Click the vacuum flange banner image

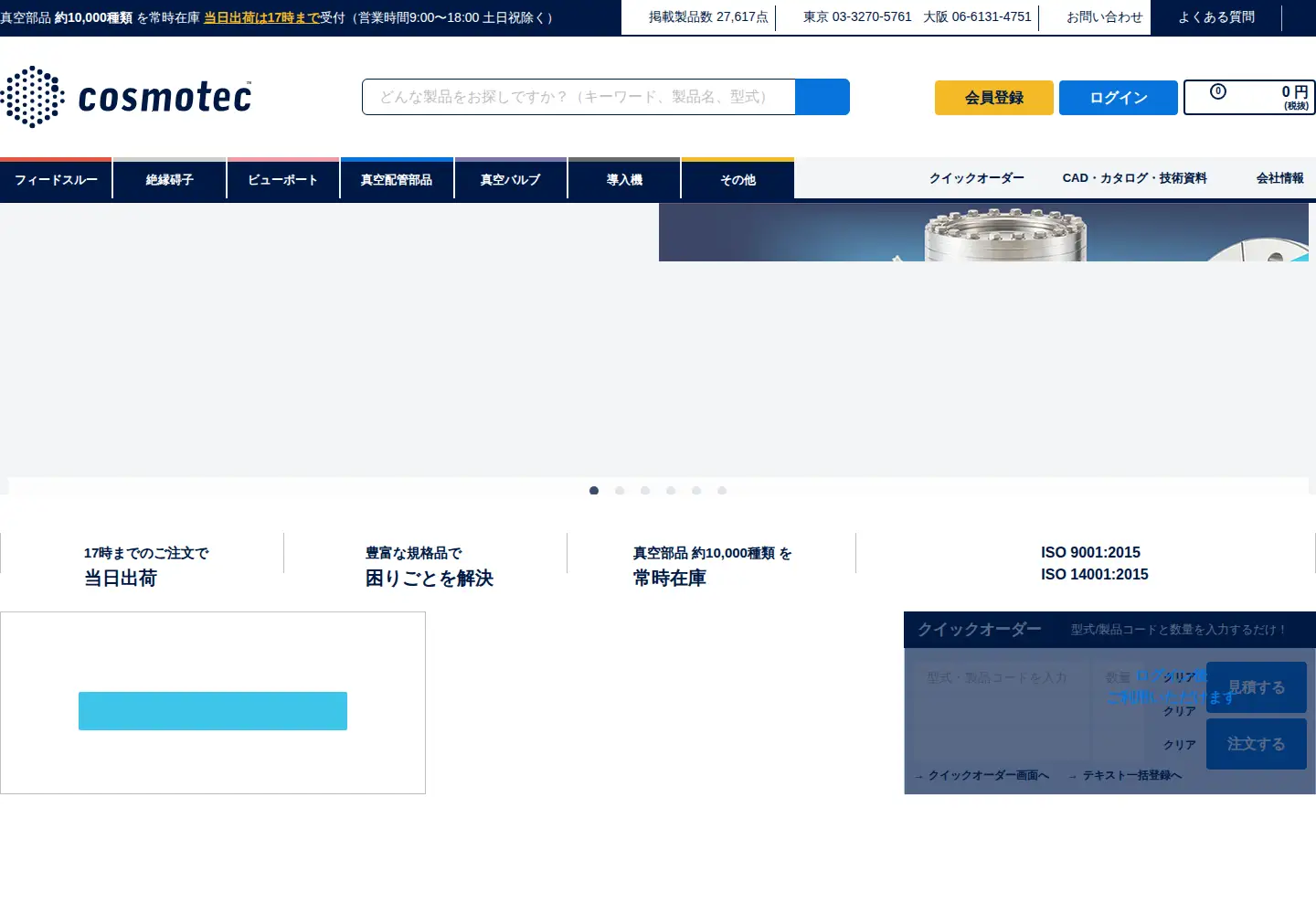[x=983, y=232]
